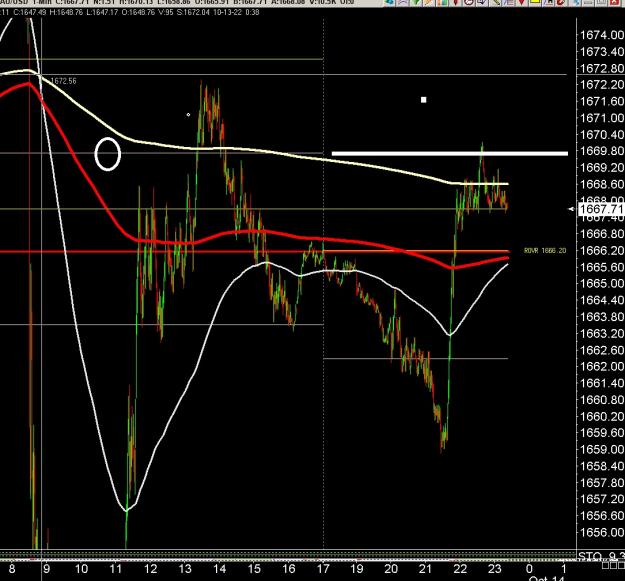Click the 1660.80 price axis label
This screenshot has width=625, height=581.
pos(601,400)
